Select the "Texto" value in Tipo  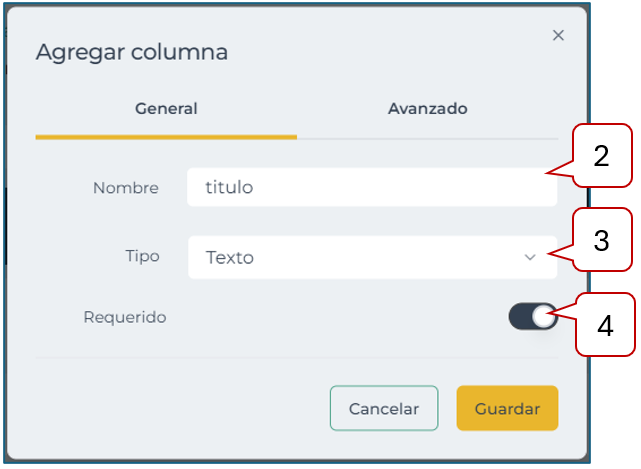point(230,258)
